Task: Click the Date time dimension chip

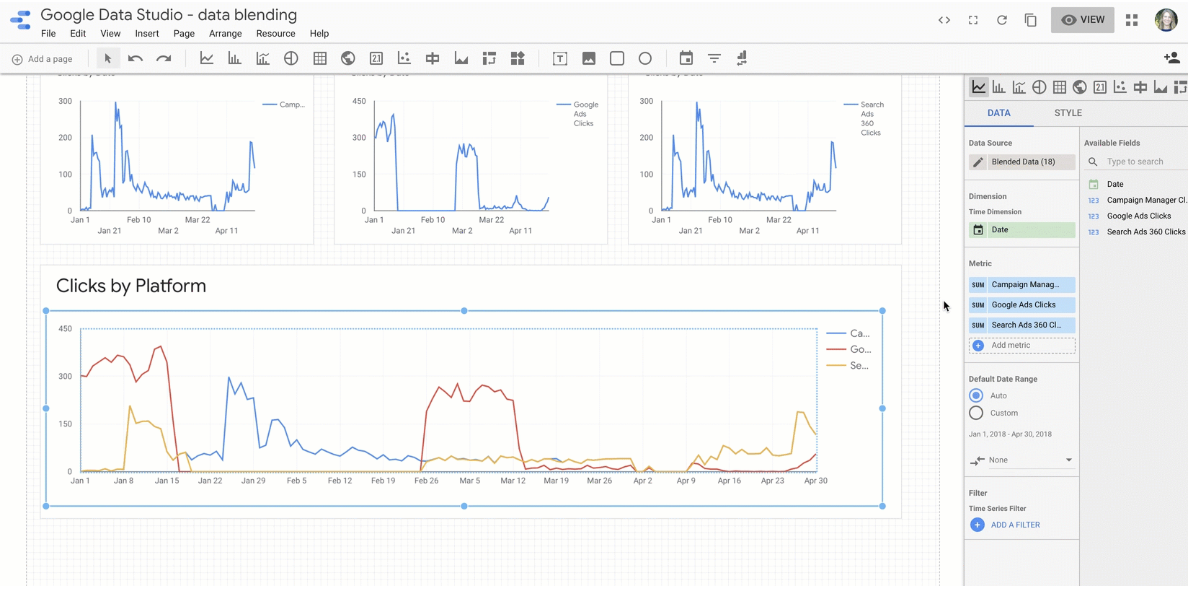Action: point(1021,229)
